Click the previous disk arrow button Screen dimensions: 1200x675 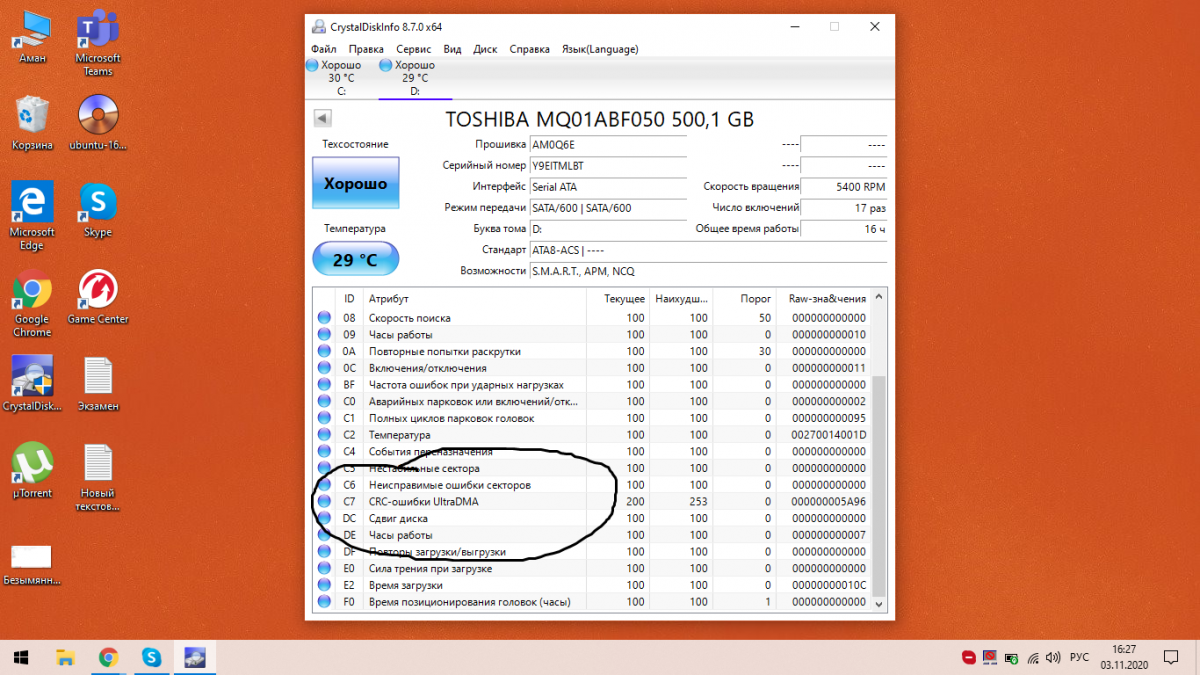coord(322,119)
